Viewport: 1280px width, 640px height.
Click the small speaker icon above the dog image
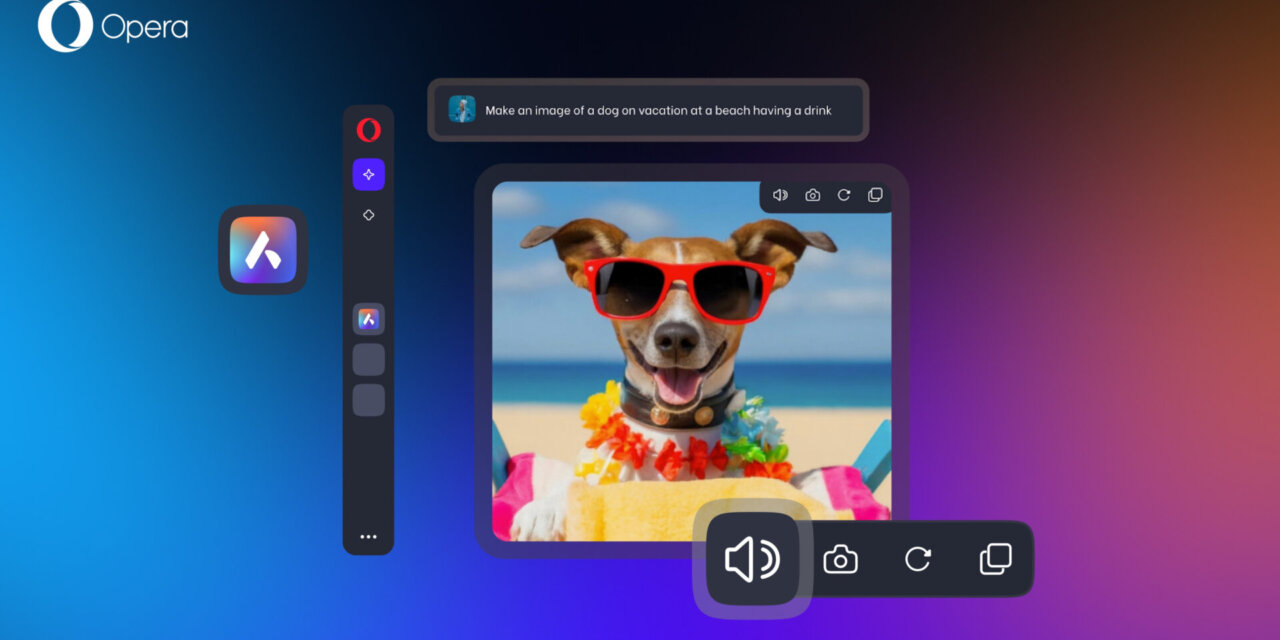coord(781,195)
